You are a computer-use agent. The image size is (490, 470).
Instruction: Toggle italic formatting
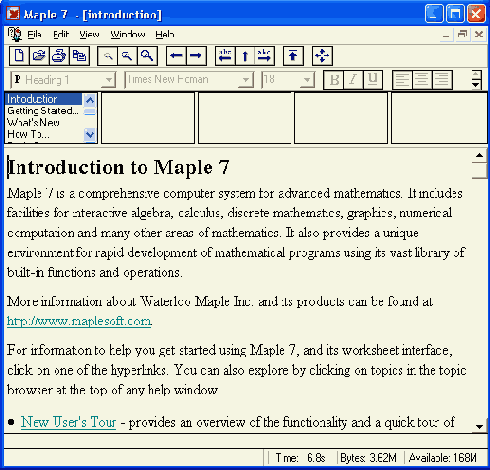coord(353,80)
